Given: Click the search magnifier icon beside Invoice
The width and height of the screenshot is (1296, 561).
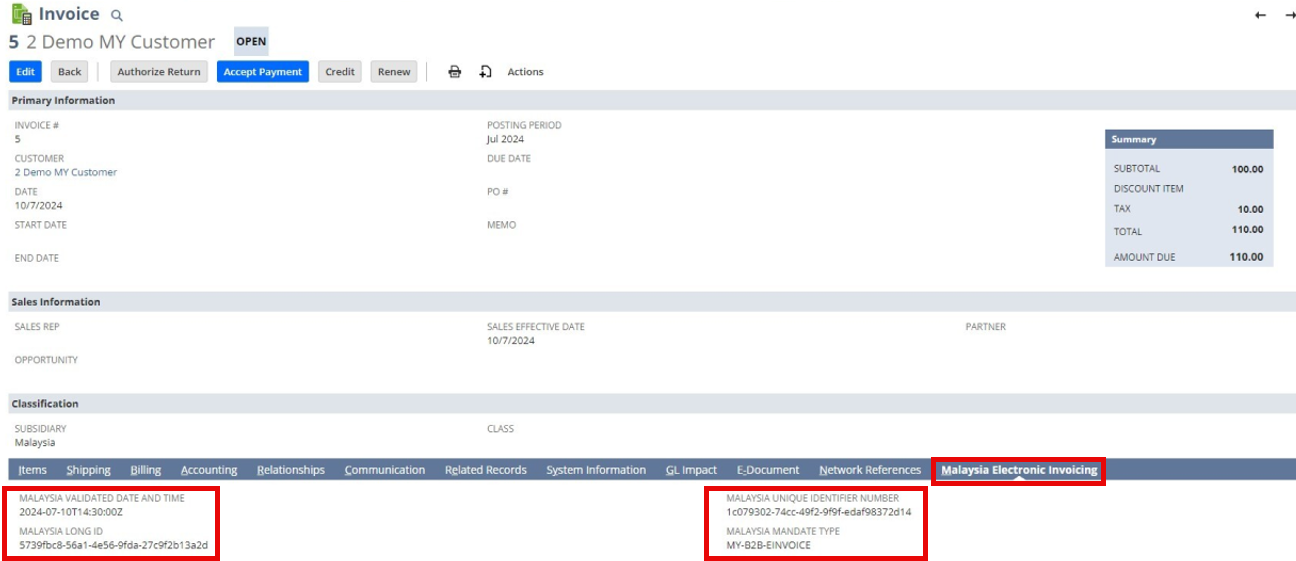Looking at the screenshot, I should tap(117, 16).
